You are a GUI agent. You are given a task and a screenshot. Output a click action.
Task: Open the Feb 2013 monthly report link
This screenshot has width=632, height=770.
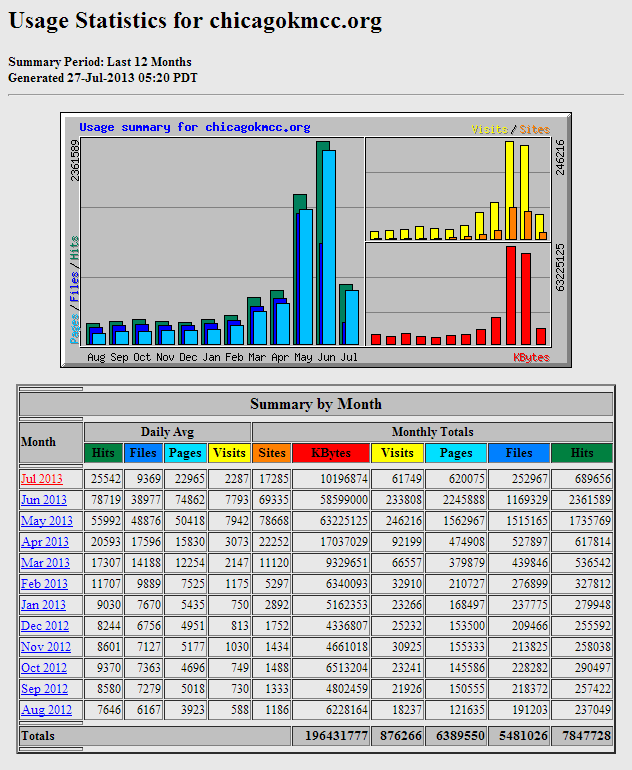click(44, 584)
